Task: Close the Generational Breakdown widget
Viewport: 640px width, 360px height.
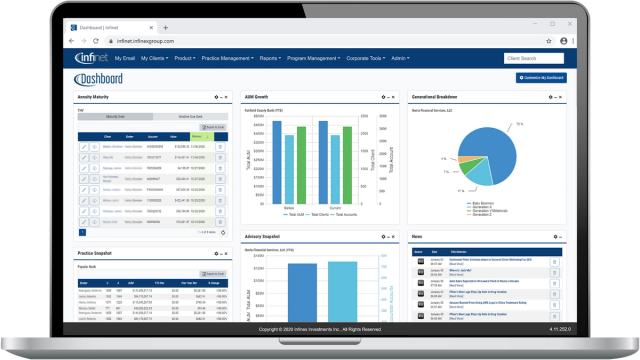Action: pyautogui.click(x=560, y=97)
